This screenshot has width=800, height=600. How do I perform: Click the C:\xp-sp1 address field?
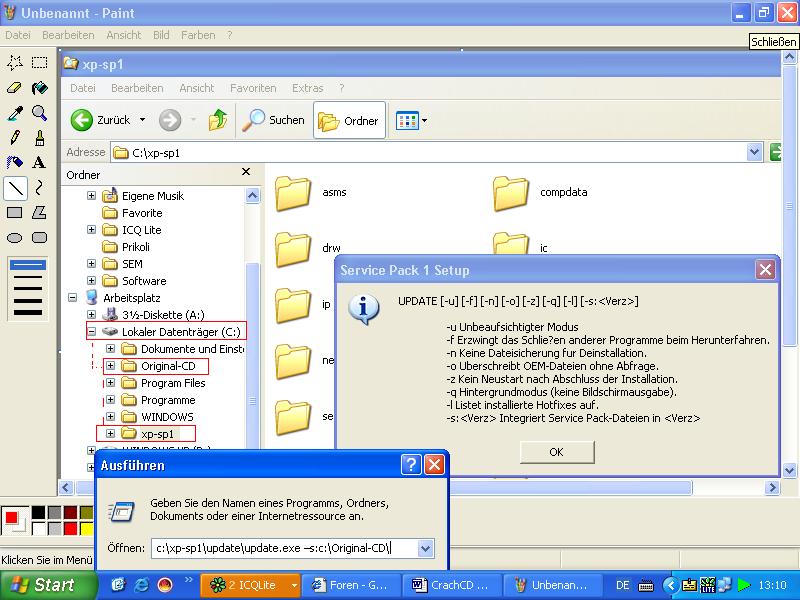point(429,153)
